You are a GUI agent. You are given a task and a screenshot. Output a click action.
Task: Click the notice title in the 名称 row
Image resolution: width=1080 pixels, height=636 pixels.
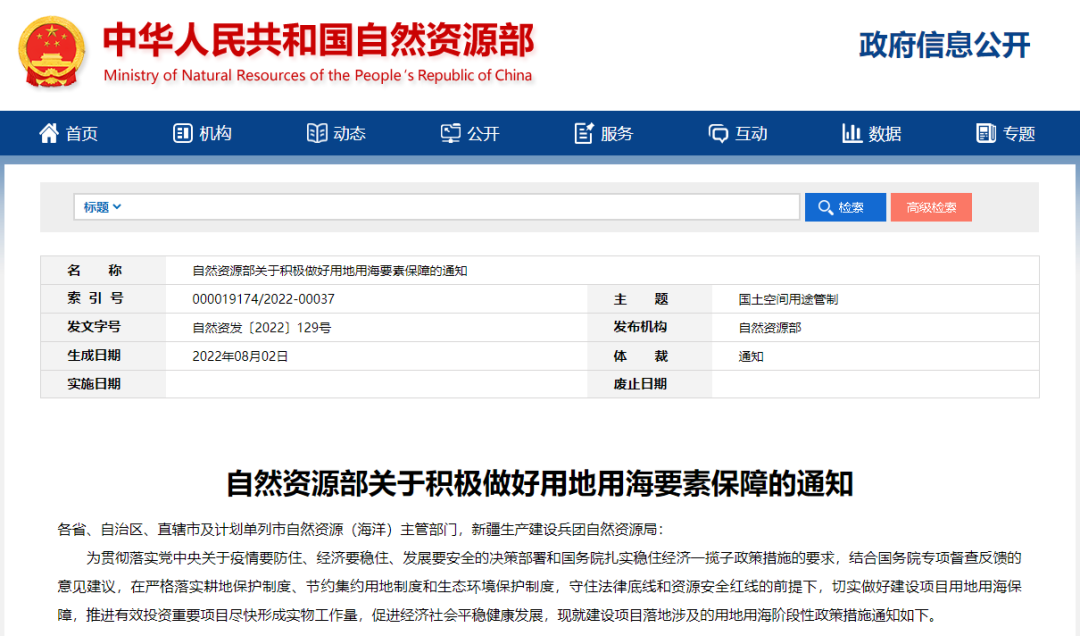click(x=330, y=270)
